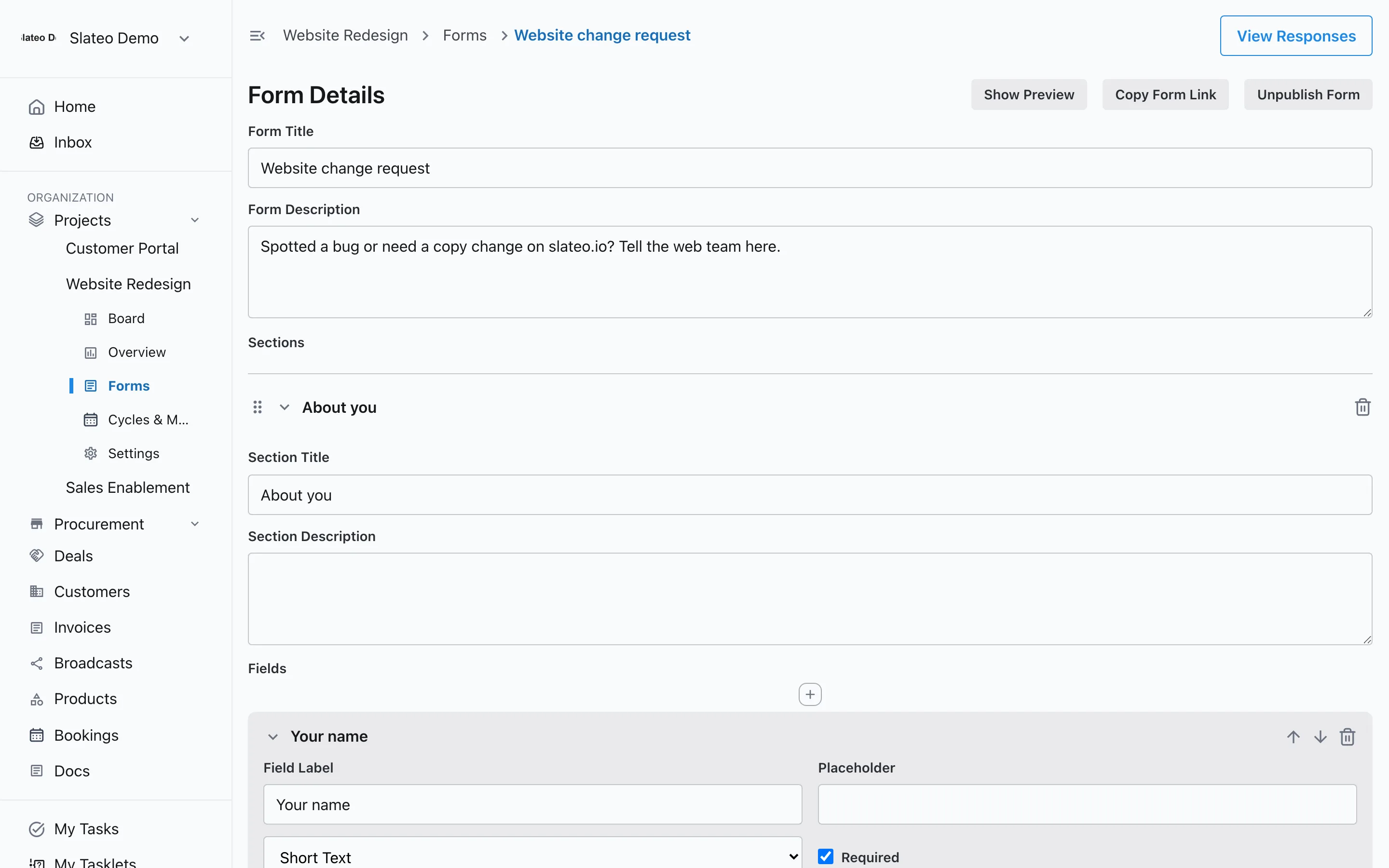
Task: Click the My Tasks checkmark icon
Action: tap(37, 829)
